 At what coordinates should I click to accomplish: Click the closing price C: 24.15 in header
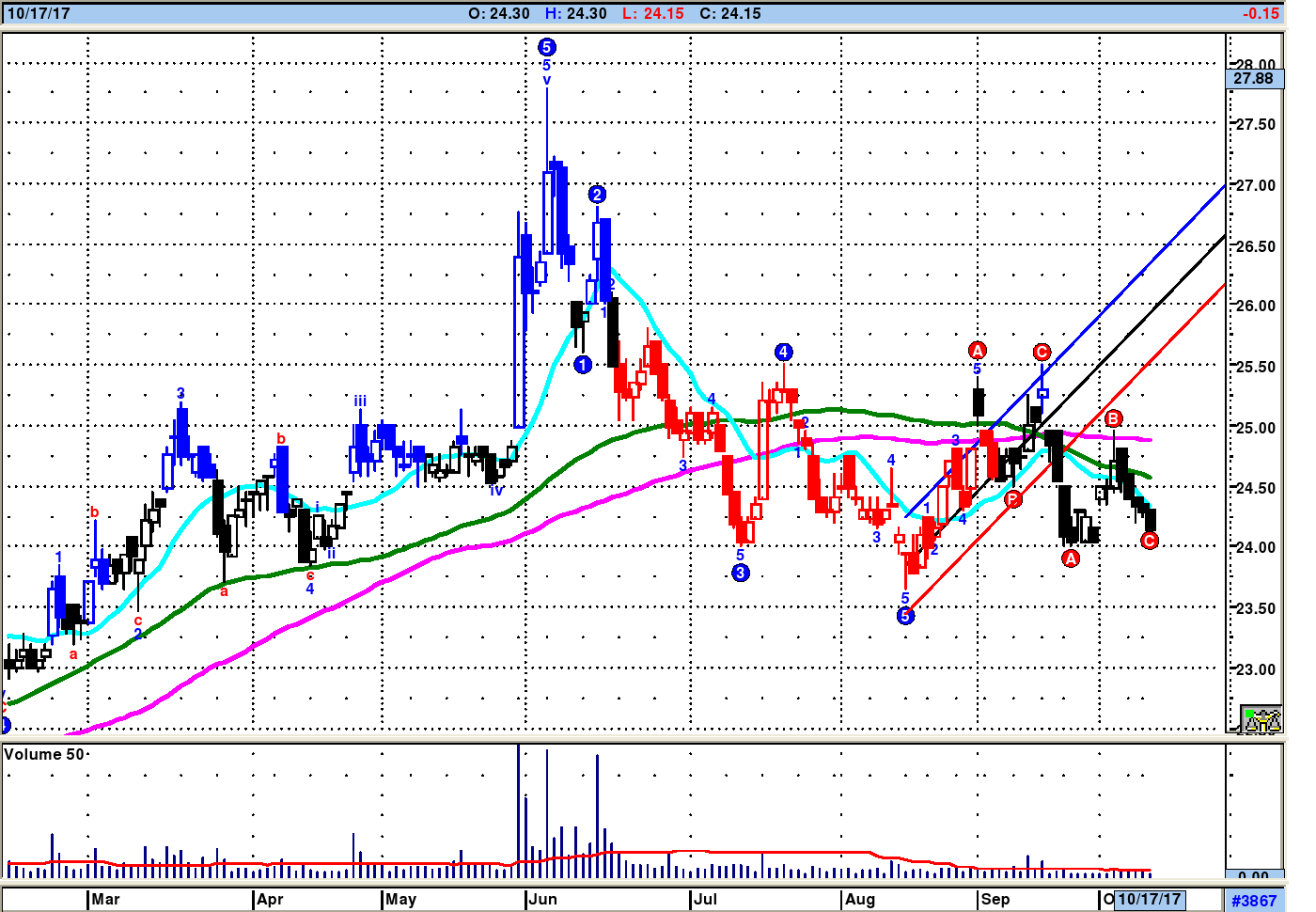(x=729, y=14)
